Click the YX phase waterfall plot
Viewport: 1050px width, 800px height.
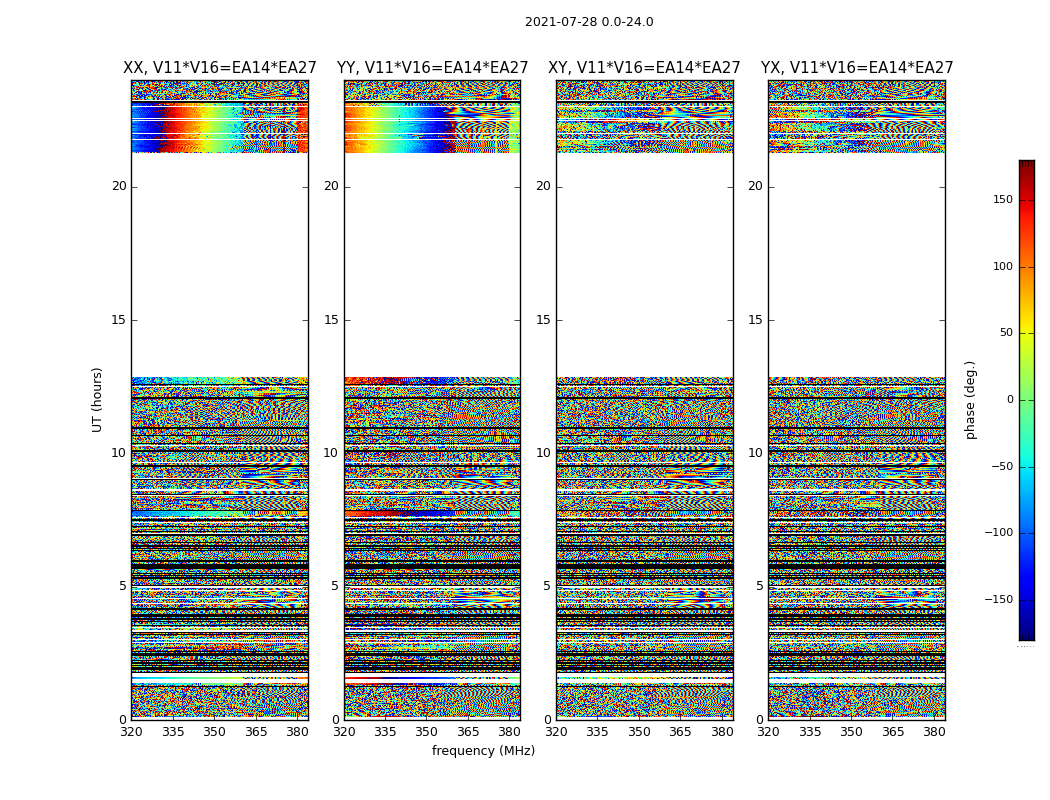pyautogui.click(x=856, y=400)
